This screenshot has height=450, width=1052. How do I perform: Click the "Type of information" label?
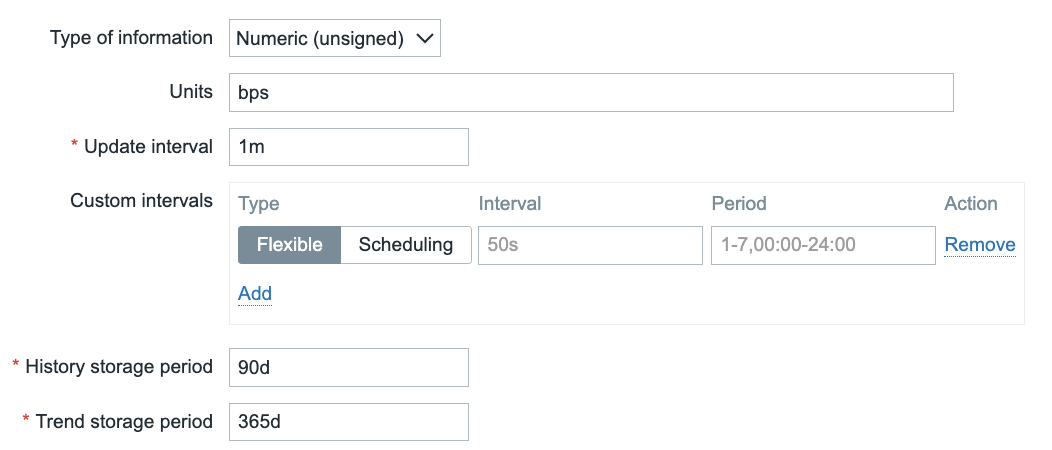tap(131, 38)
